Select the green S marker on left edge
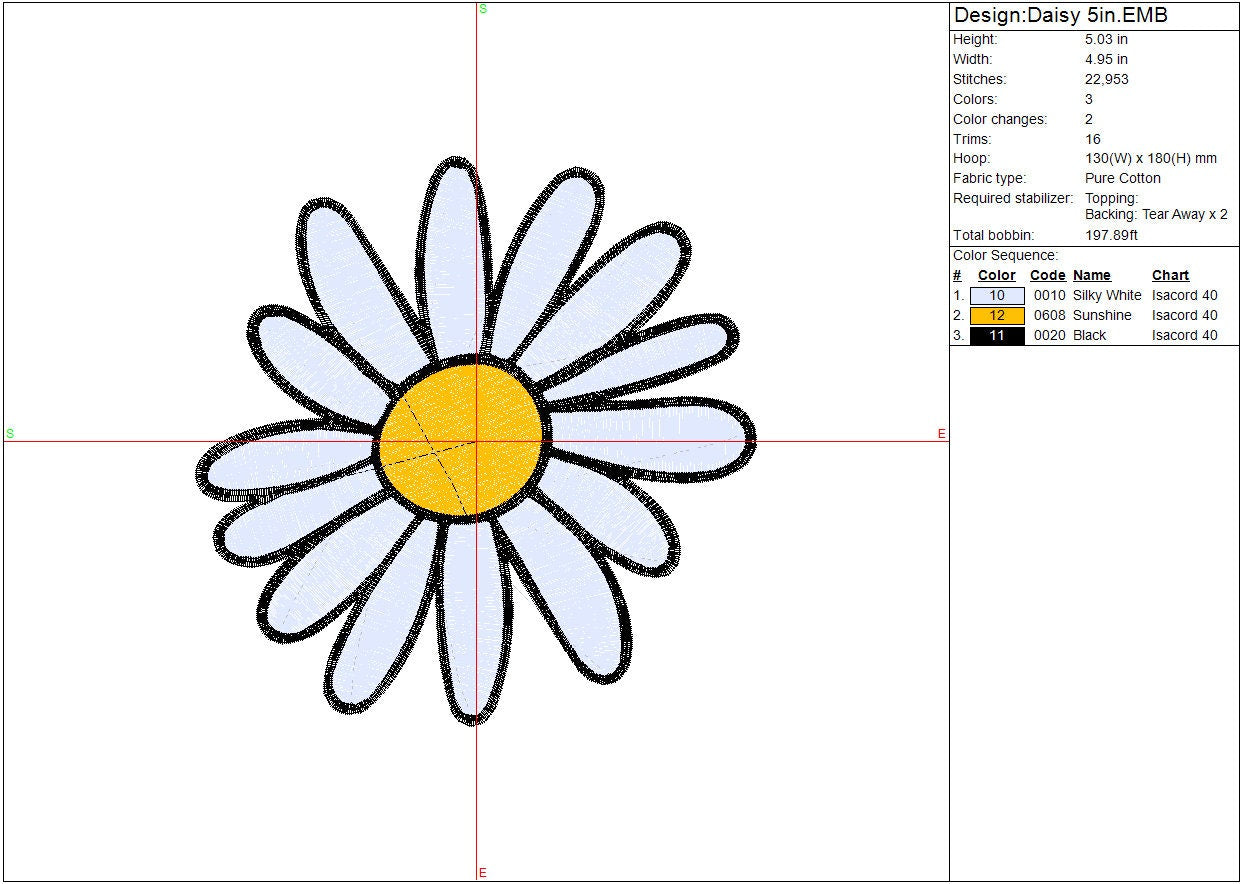This screenshot has height=884, width=1244. (x=10, y=433)
